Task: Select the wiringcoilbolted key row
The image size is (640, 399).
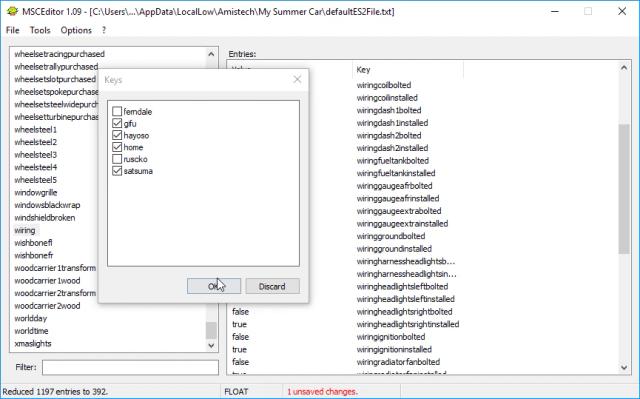Action: coord(384,85)
